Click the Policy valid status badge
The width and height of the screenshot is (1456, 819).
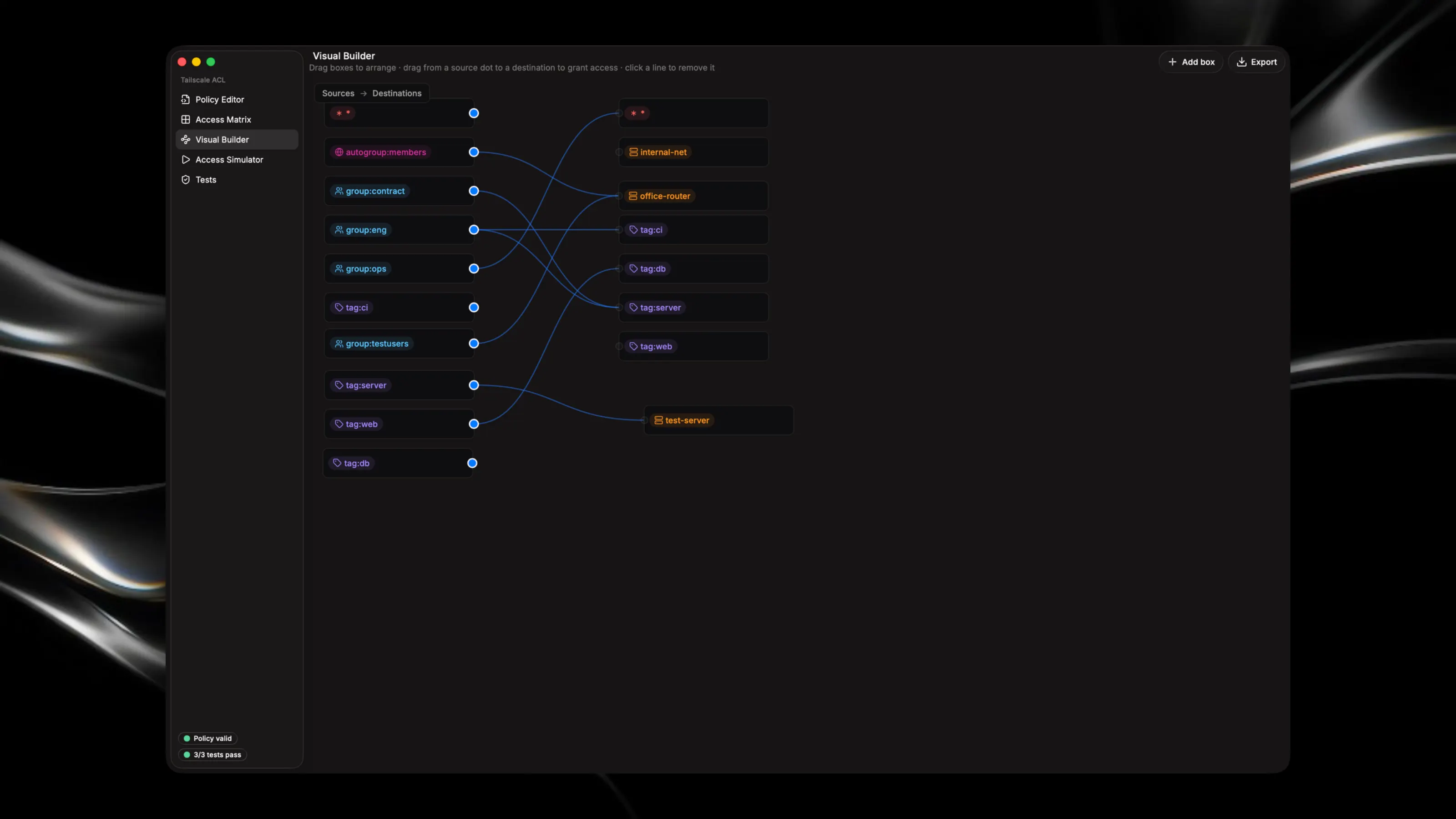pyautogui.click(x=207, y=738)
